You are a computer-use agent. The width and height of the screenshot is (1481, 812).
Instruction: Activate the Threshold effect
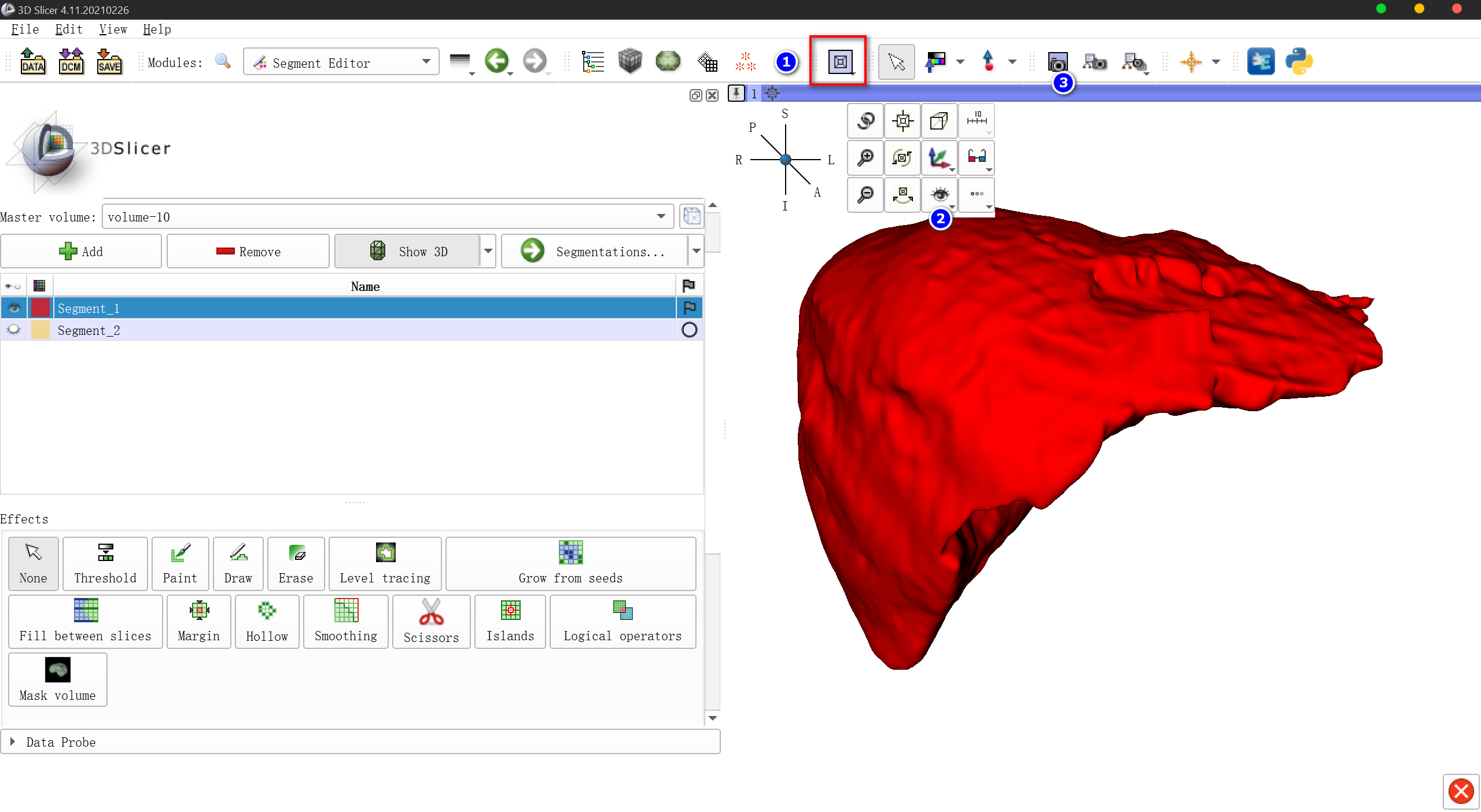pos(105,563)
